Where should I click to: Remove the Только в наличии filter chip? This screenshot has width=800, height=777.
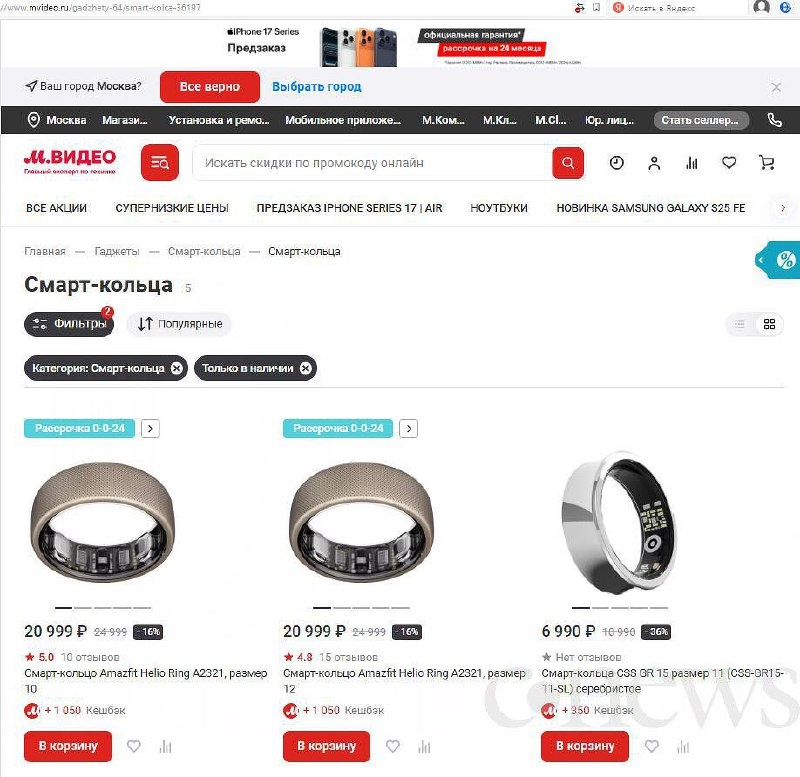[306, 368]
